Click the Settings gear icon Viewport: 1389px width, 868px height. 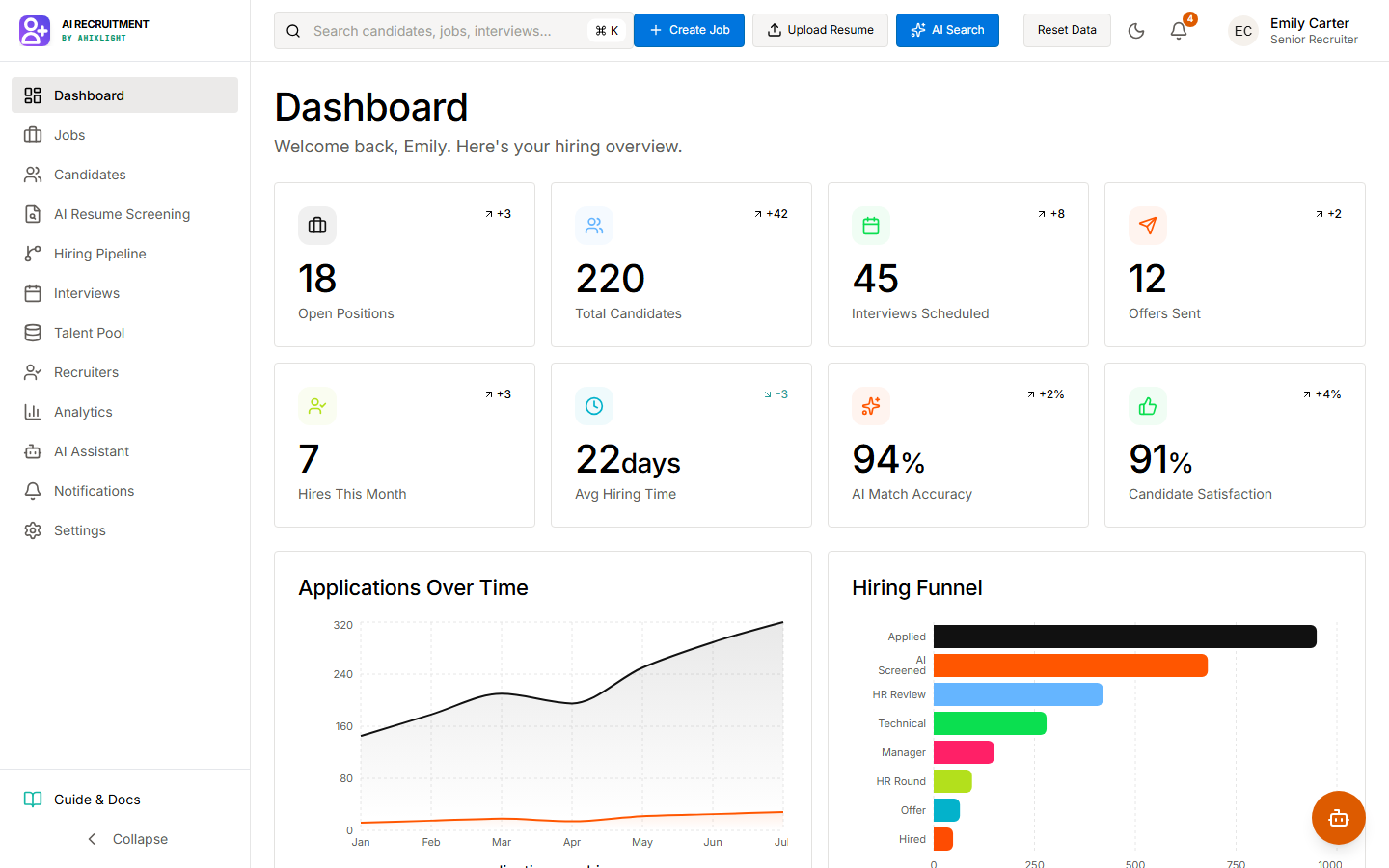tap(33, 530)
